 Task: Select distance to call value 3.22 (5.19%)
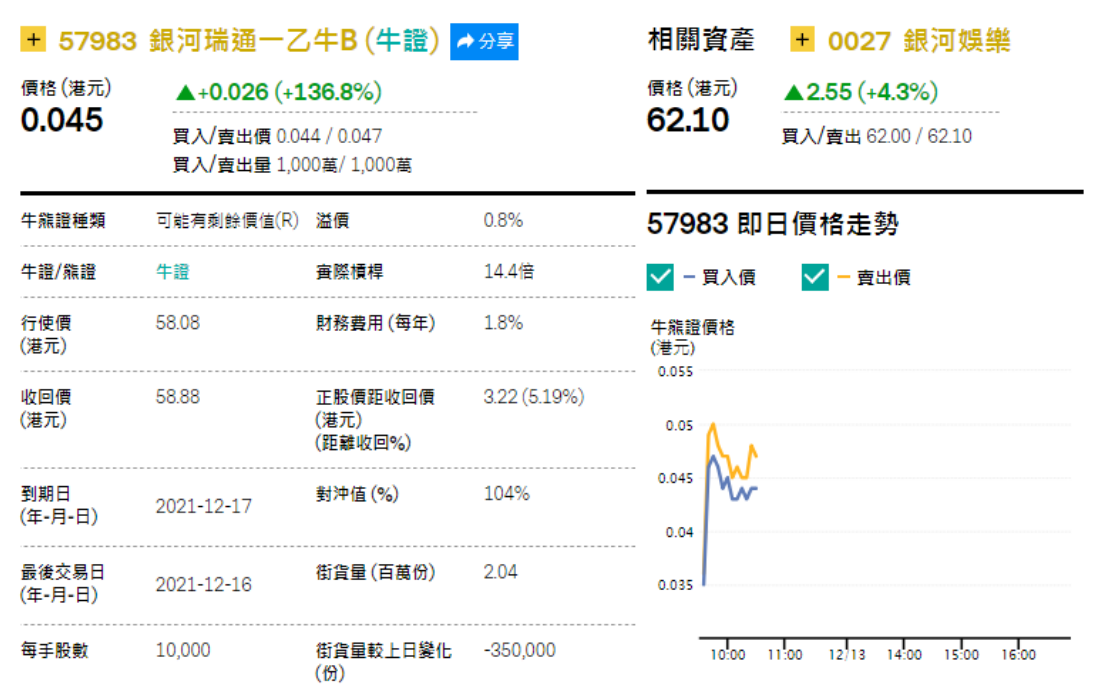(x=534, y=397)
